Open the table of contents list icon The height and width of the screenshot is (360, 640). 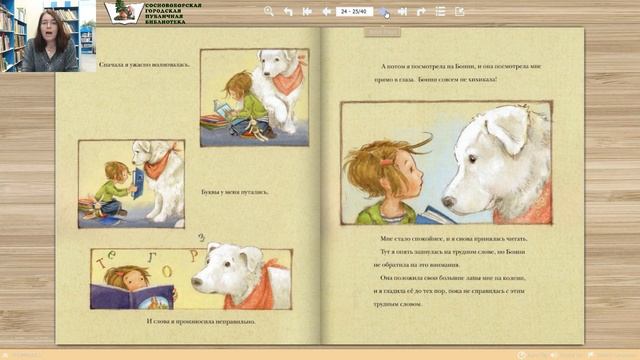(x=440, y=11)
